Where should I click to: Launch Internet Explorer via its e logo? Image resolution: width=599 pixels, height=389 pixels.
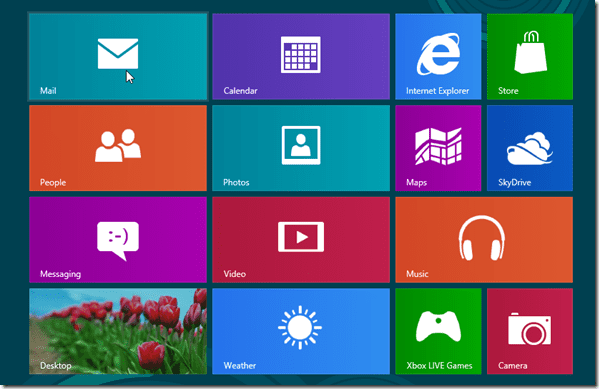pos(438,54)
